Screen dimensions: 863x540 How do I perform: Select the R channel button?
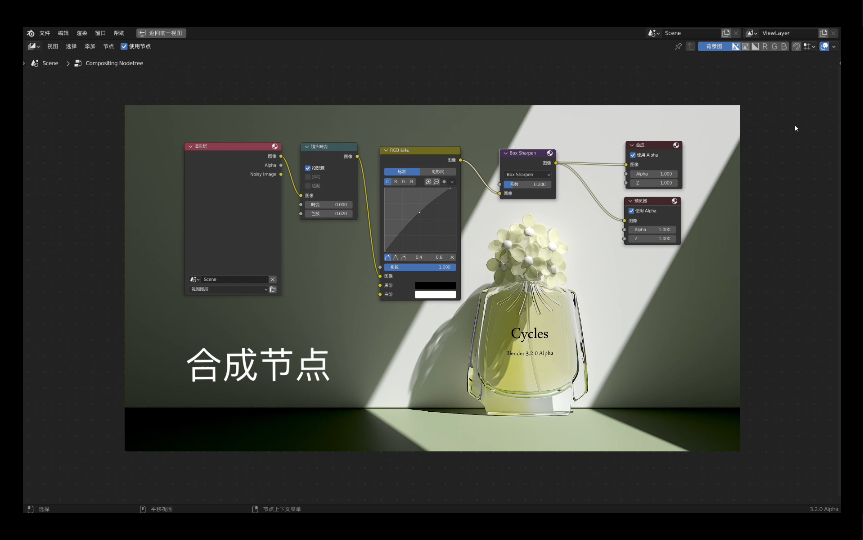[765, 47]
